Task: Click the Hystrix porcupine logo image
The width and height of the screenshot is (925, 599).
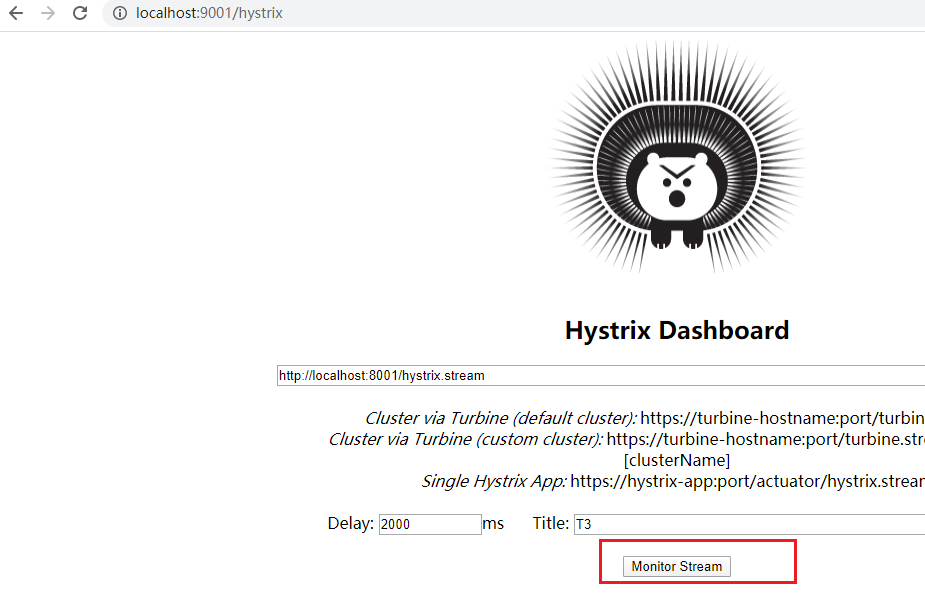Action: tap(677, 157)
